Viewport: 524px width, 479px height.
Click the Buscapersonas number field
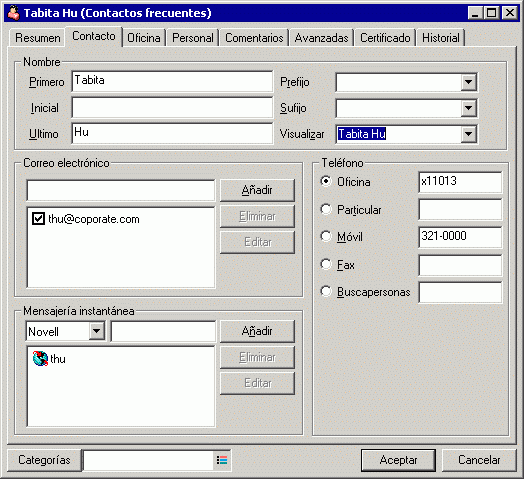(460, 292)
